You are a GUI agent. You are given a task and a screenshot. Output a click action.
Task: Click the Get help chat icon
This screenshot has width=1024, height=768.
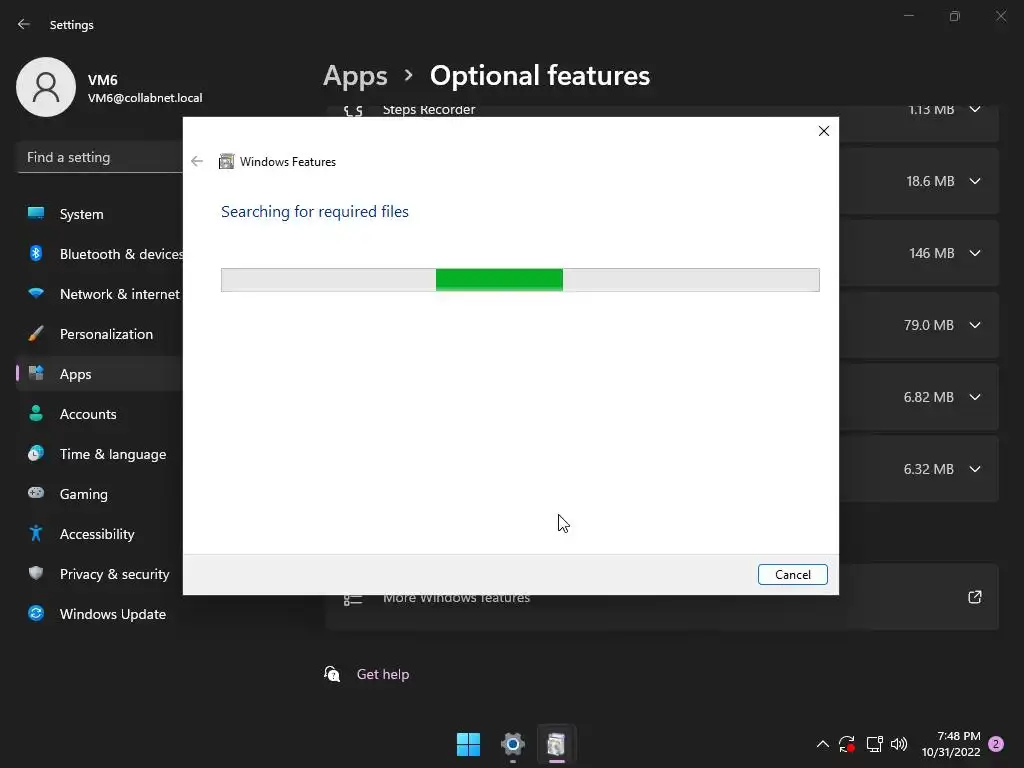click(x=332, y=674)
